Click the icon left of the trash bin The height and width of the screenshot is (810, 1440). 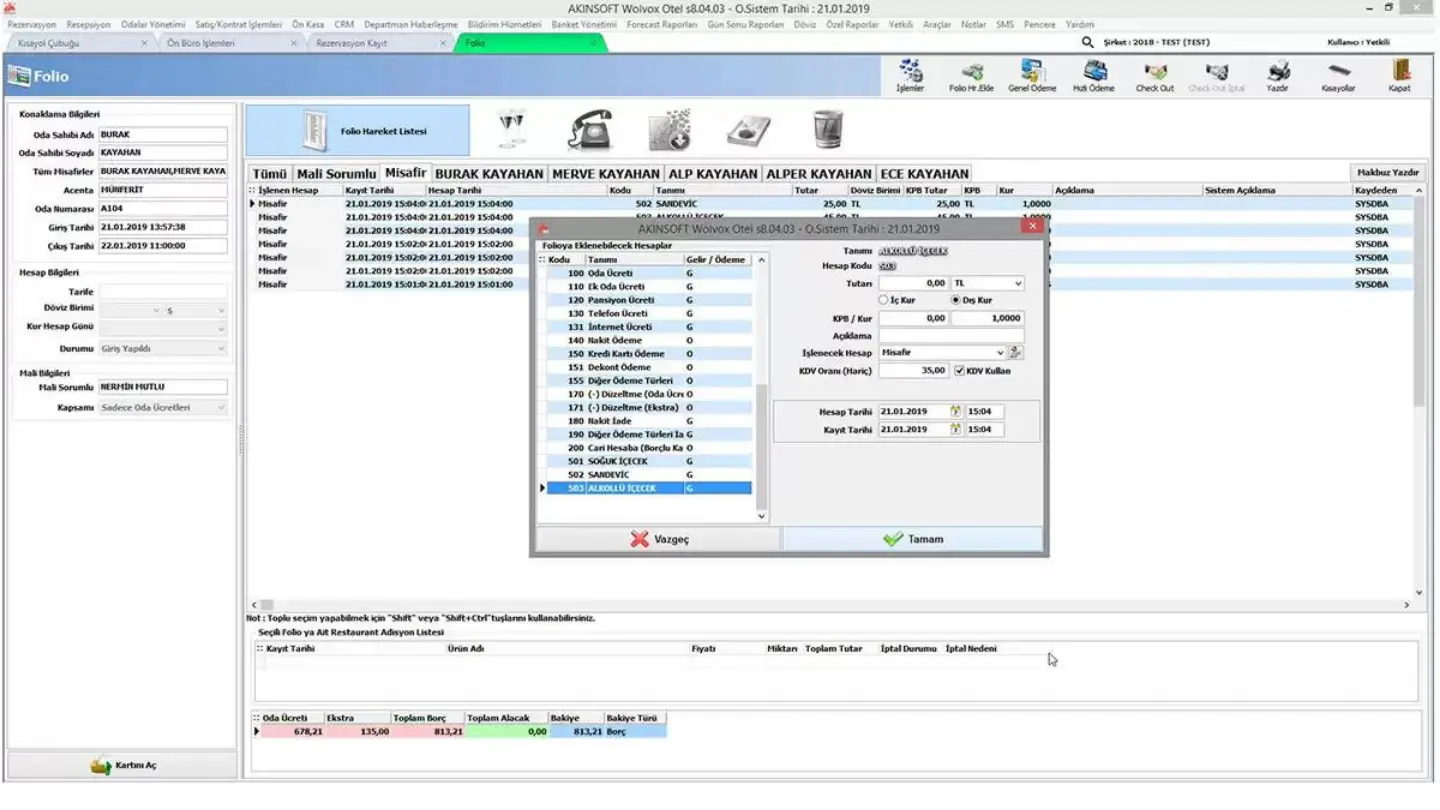click(748, 130)
